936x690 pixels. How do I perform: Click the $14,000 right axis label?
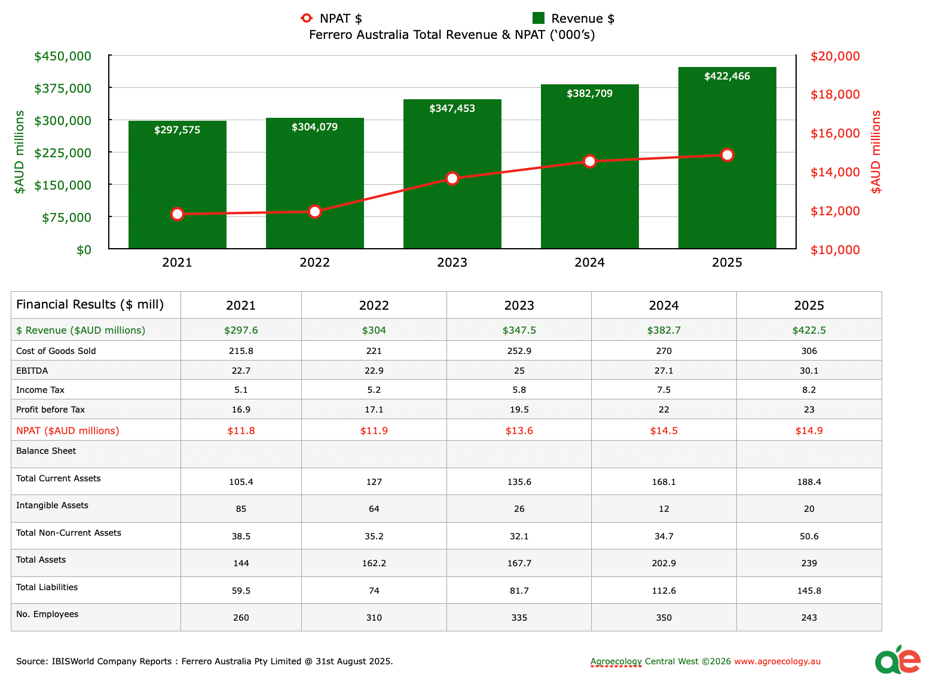(835, 172)
